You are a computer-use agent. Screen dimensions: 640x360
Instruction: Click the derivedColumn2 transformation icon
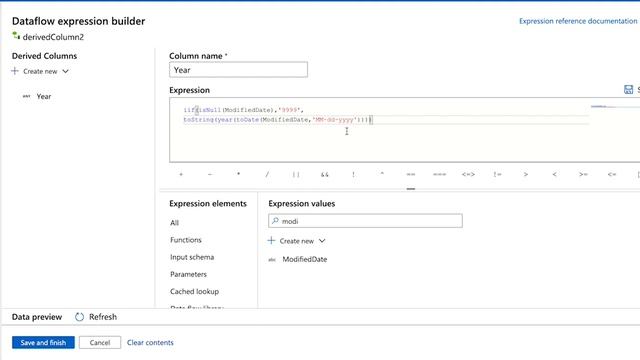[x=16, y=36]
